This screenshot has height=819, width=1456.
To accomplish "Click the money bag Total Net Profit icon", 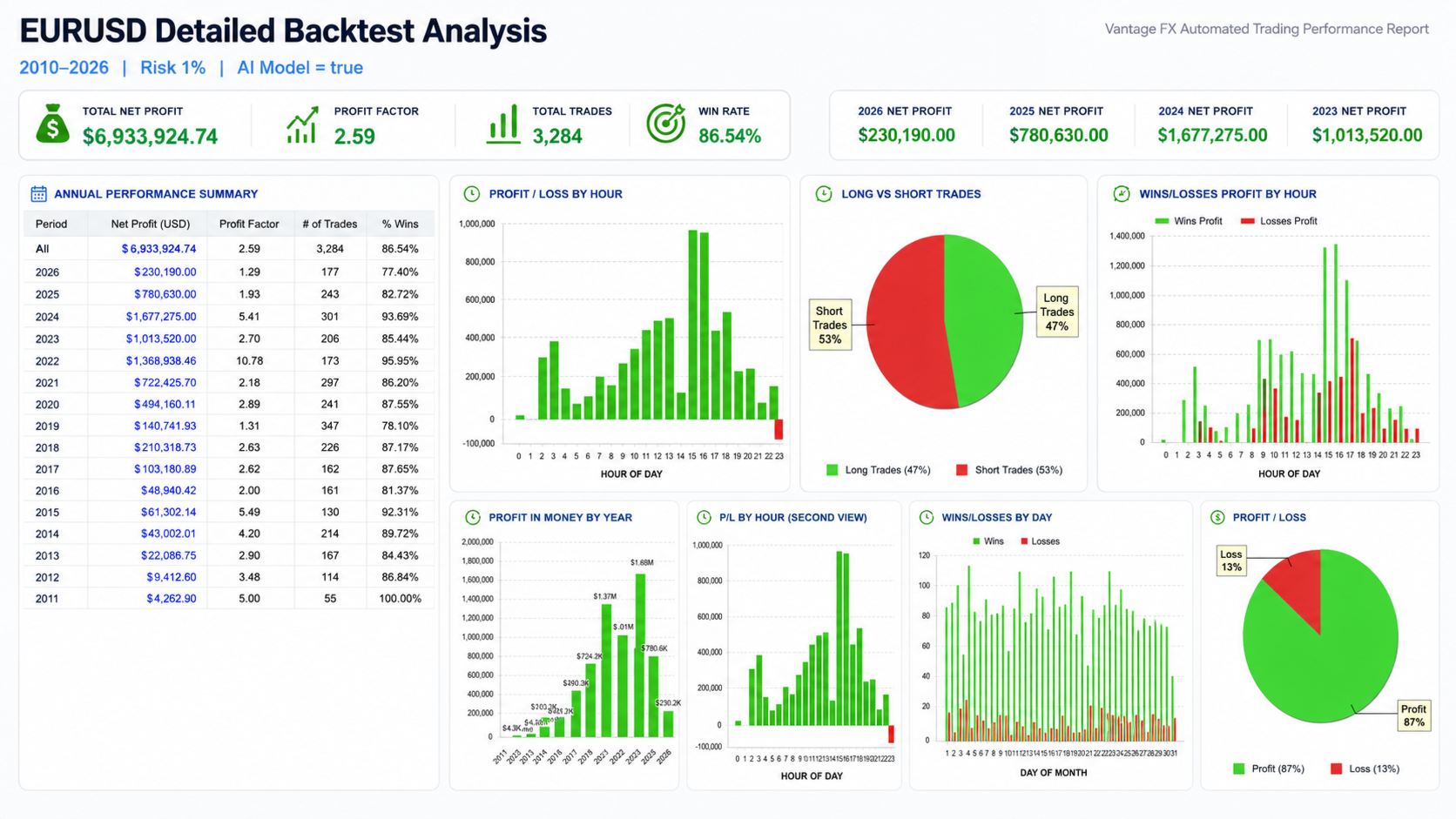I will click(52, 124).
